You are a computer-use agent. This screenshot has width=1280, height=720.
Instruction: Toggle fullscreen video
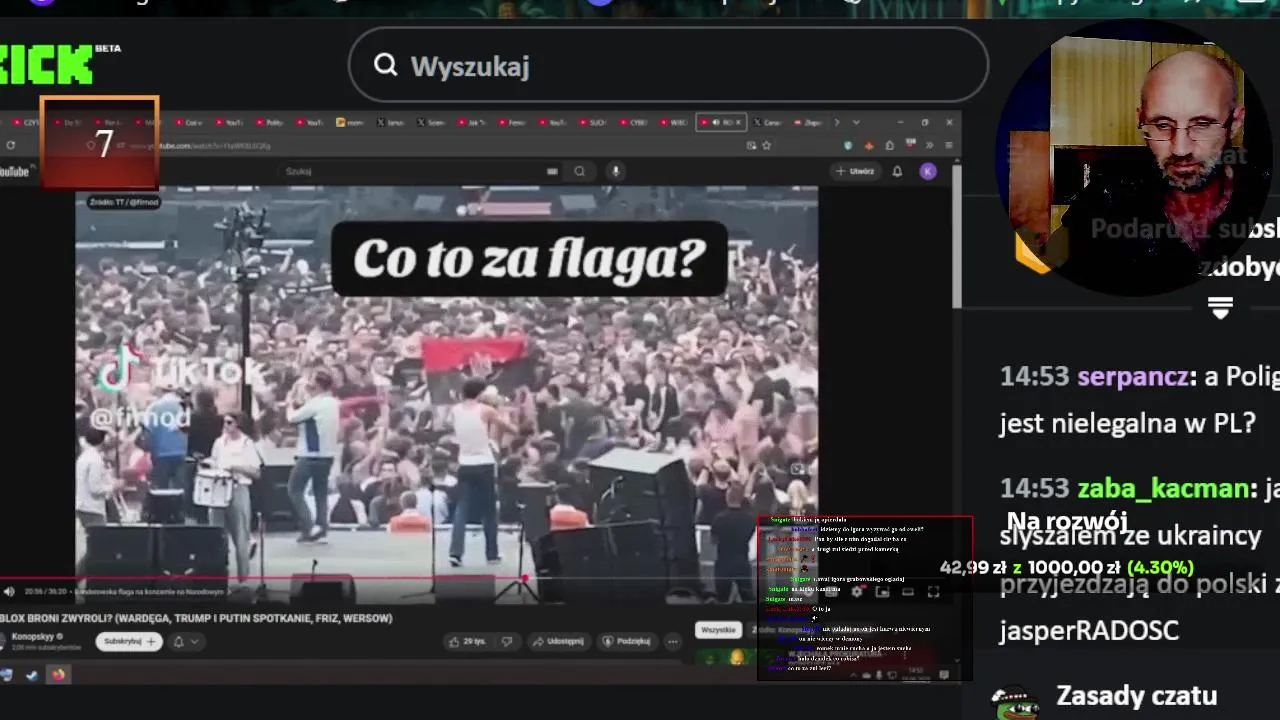(933, 592)
